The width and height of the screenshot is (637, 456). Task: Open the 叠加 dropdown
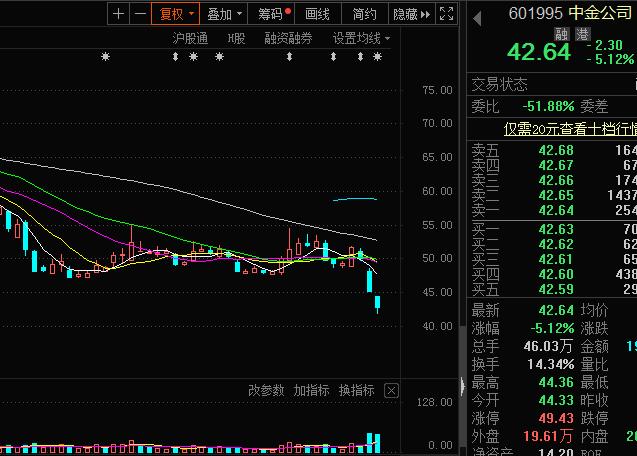224,14
